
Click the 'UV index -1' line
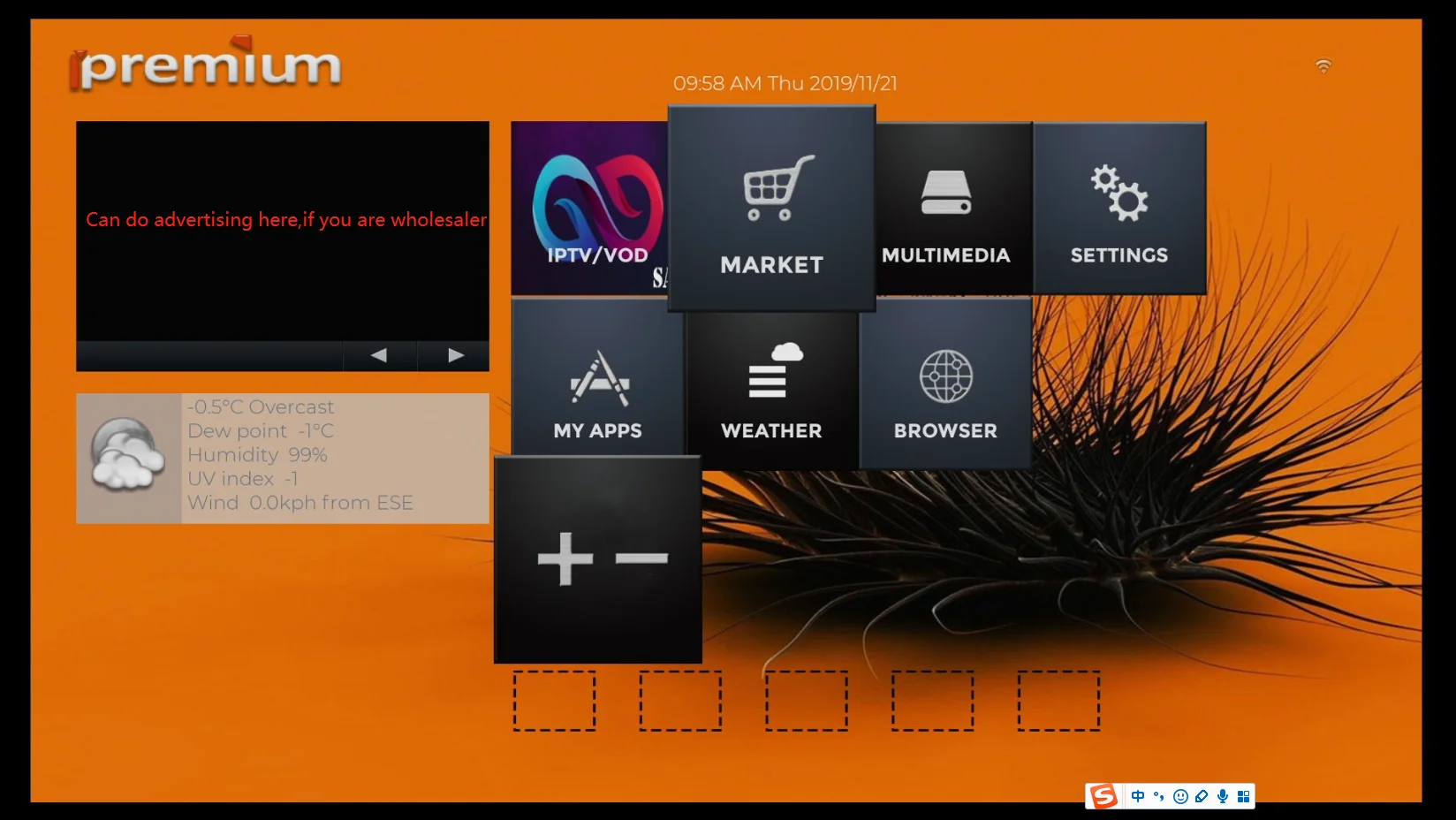point(243,479)
